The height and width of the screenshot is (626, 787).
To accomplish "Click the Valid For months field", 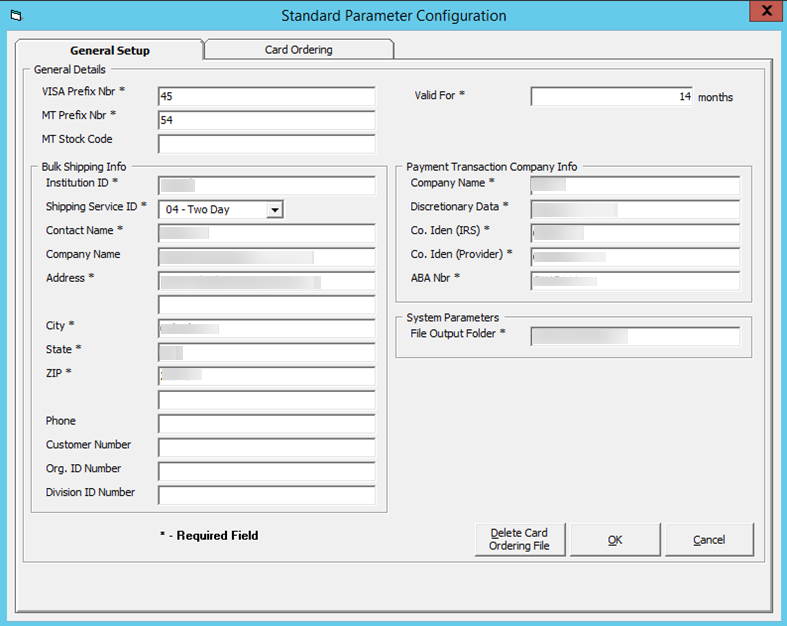I will tap(612, 96).
